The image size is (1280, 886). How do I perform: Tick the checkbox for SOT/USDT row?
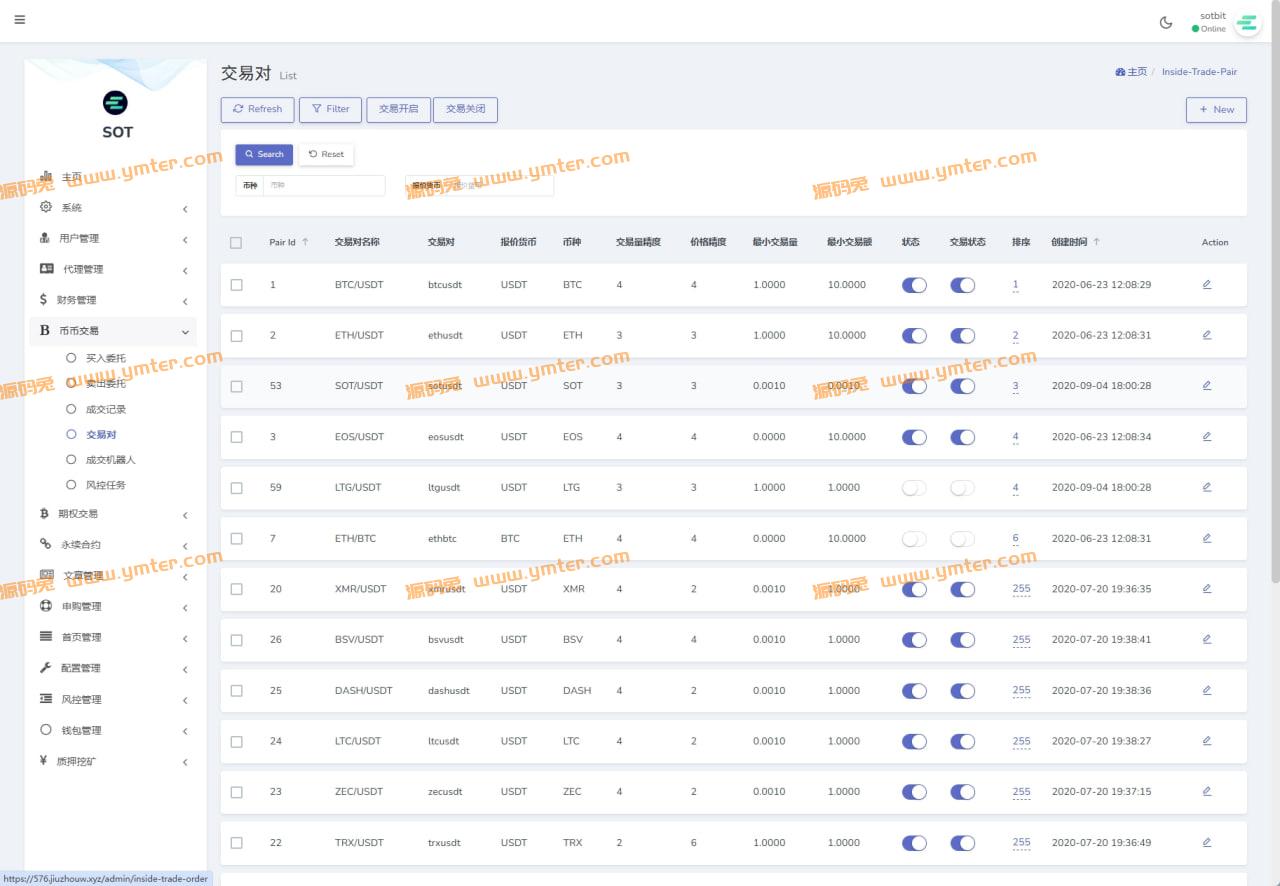(237, 386)
